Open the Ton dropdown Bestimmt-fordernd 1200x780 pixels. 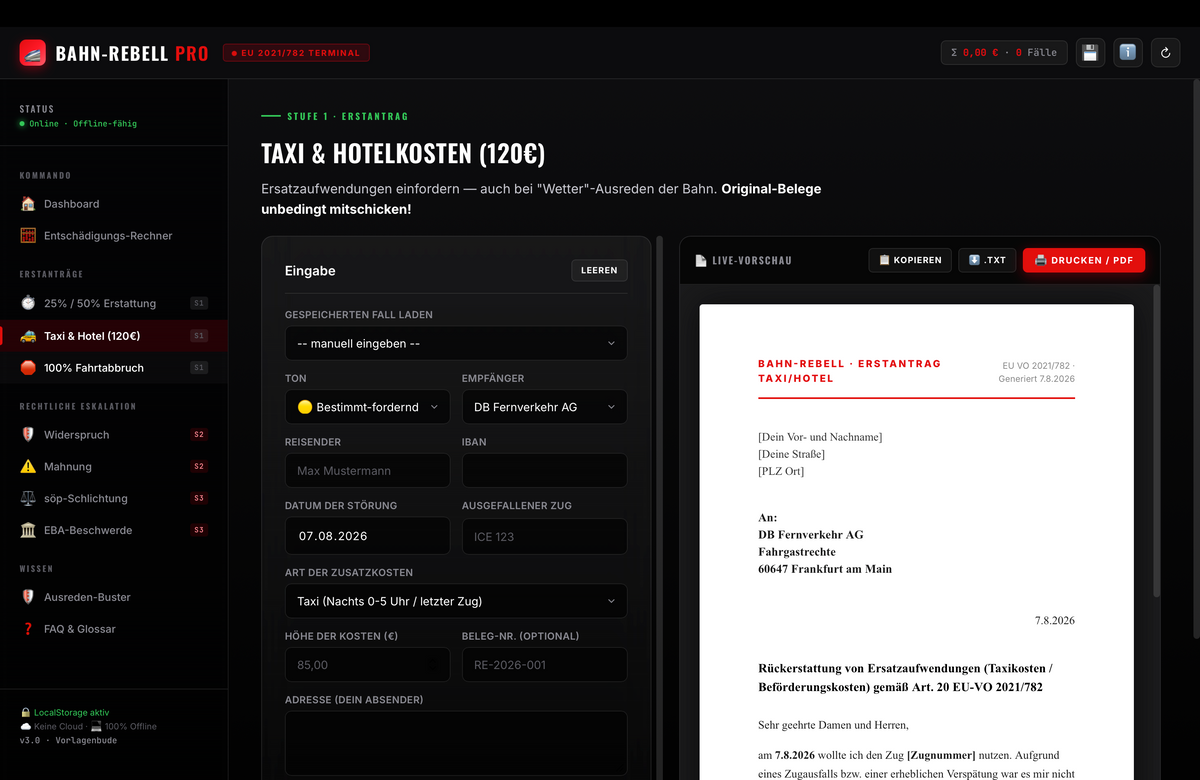367,407
